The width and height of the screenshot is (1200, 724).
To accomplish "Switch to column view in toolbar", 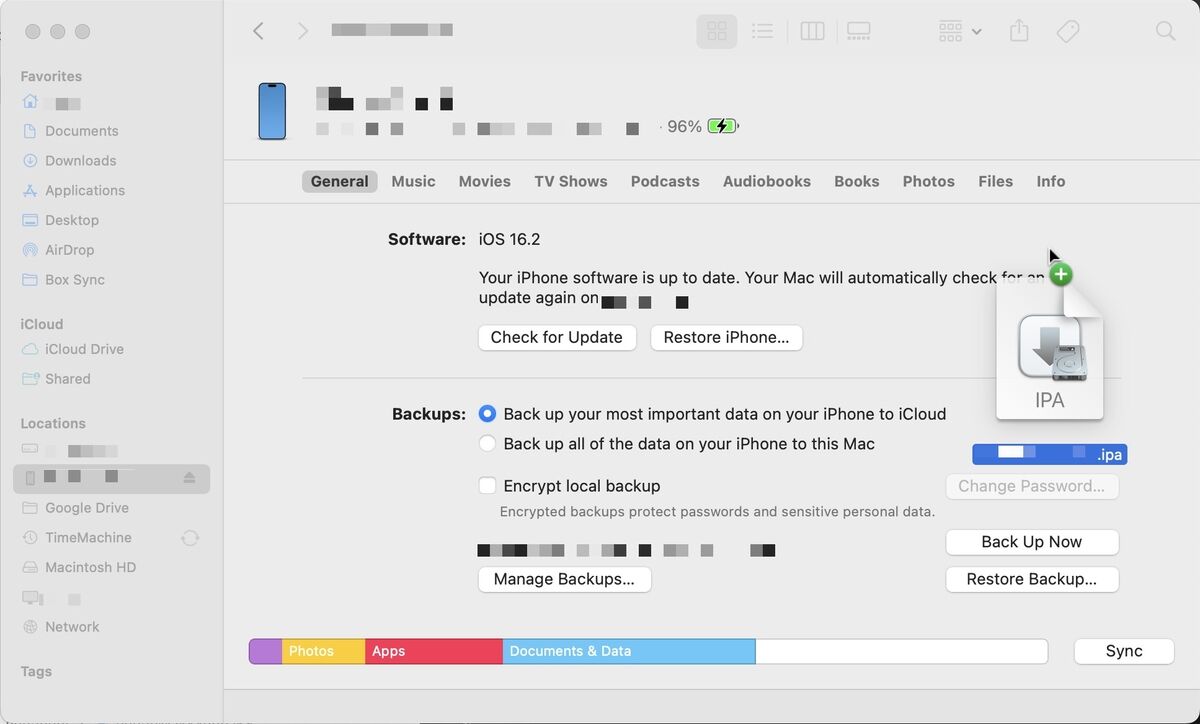I will point(812,31).
